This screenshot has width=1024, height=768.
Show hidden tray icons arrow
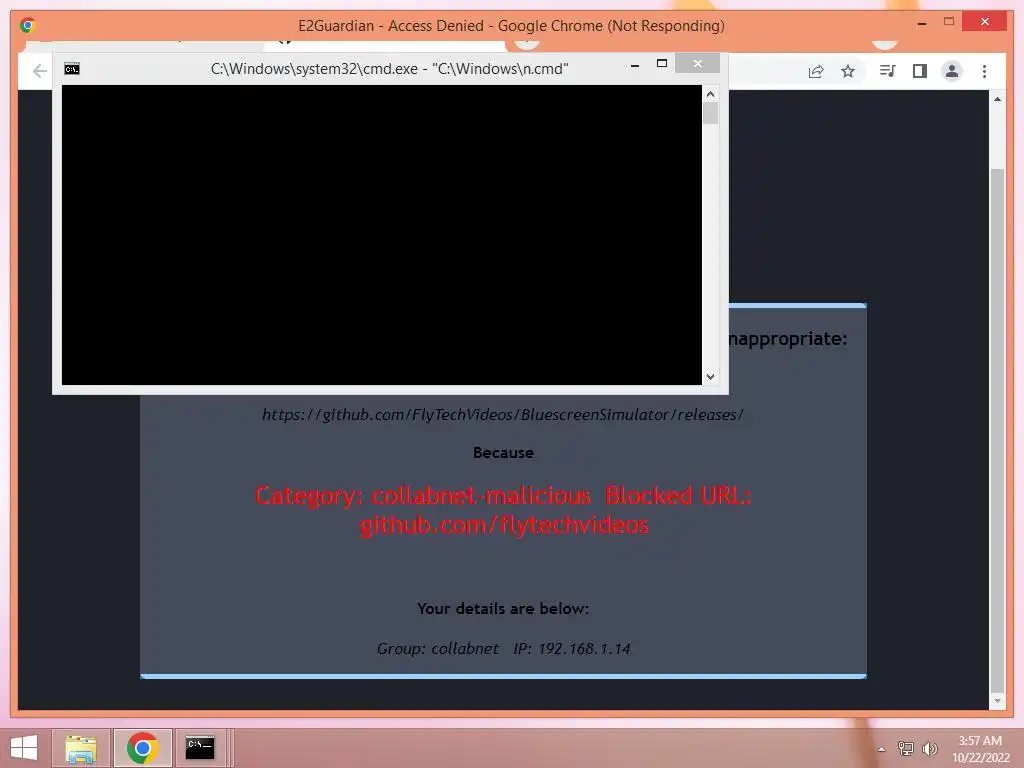[881, 749]
